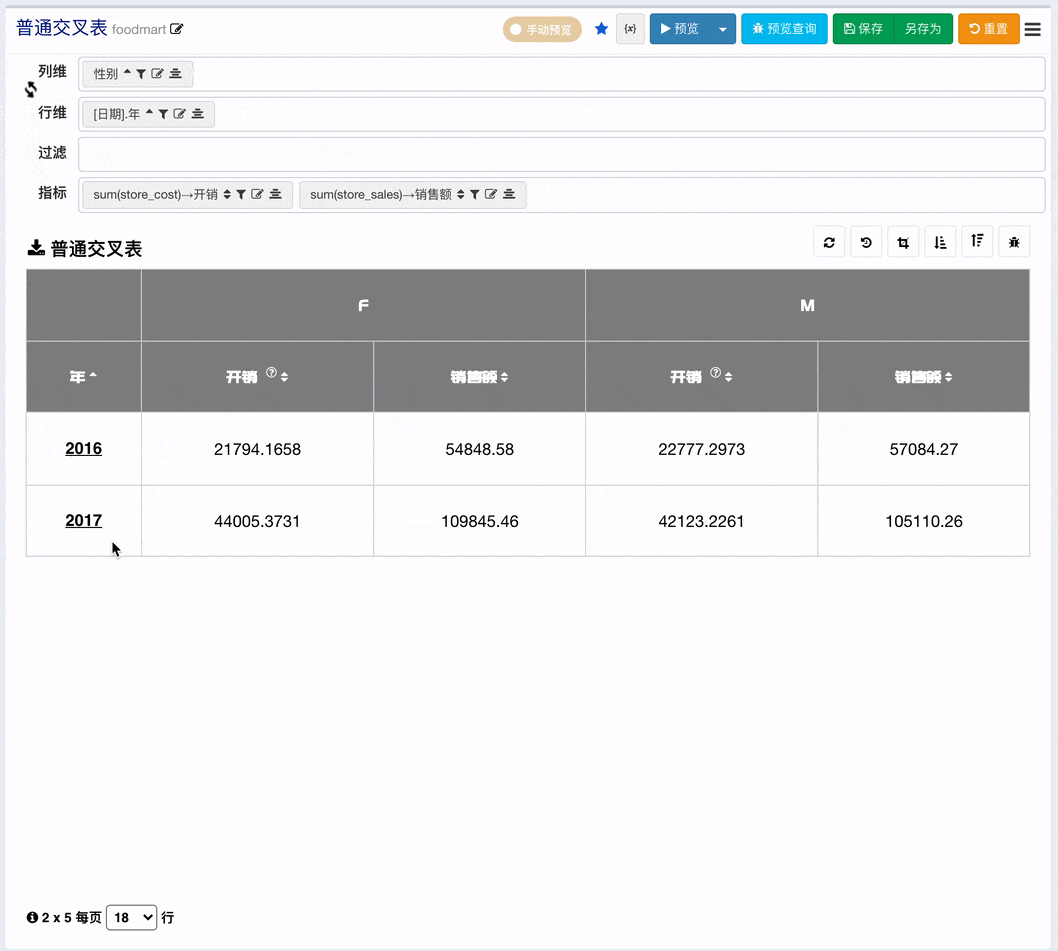Screen dimensions: 1058x951
Task: Save the report with 保存
Action: click(x=863, y=29)
